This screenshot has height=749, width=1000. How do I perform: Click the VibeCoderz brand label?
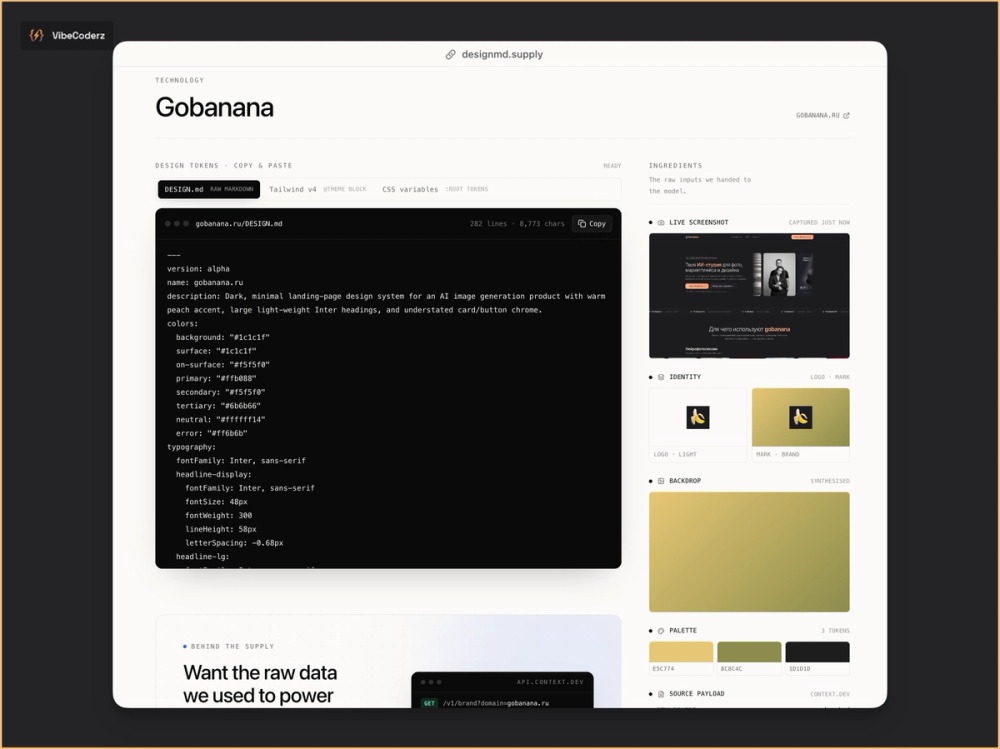click(x=78, y=36)
